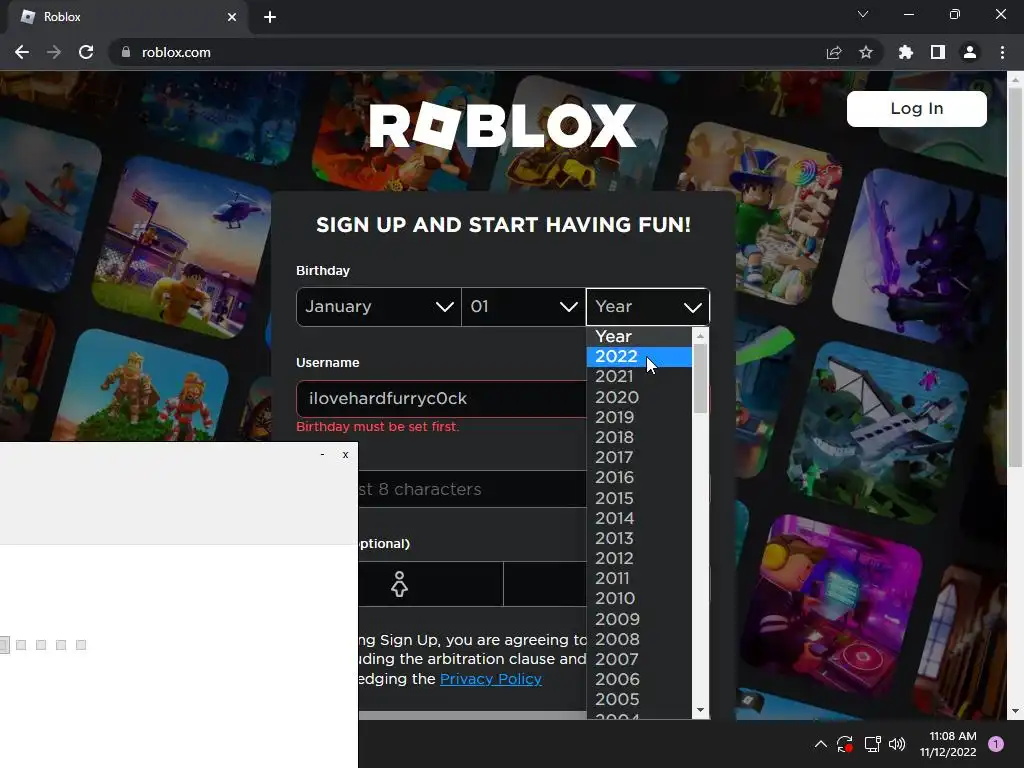Open the Privacy Policy link
Screen dimensions: 1024x768
tap(490, 679)
